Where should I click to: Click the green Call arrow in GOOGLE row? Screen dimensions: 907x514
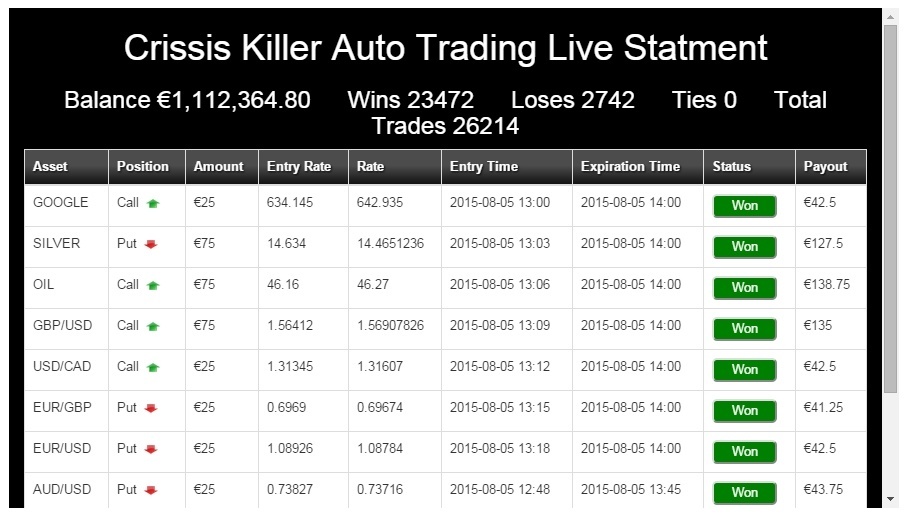[x=153, y=203]
